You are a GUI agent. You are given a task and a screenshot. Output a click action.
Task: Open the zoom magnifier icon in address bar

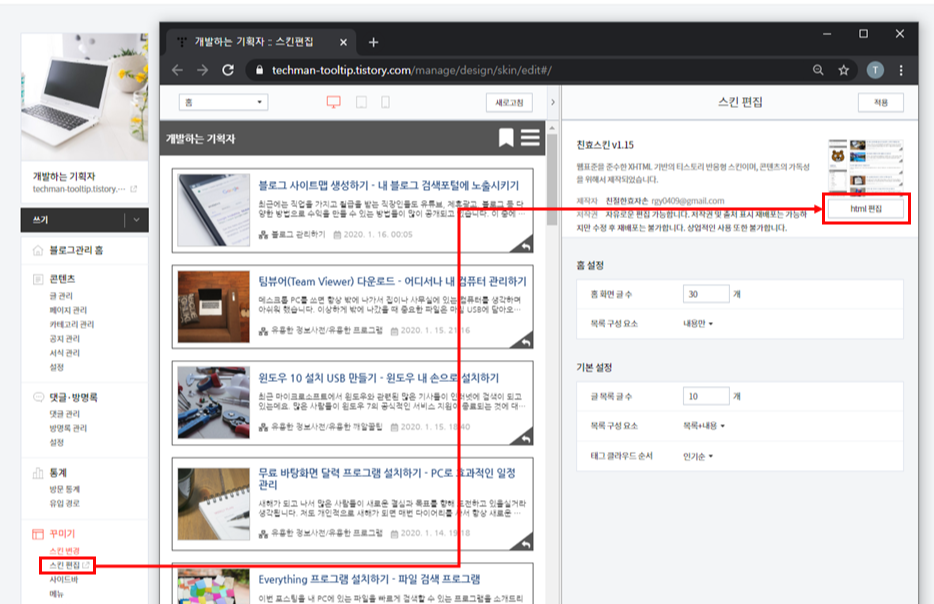[x=818, y=70]
